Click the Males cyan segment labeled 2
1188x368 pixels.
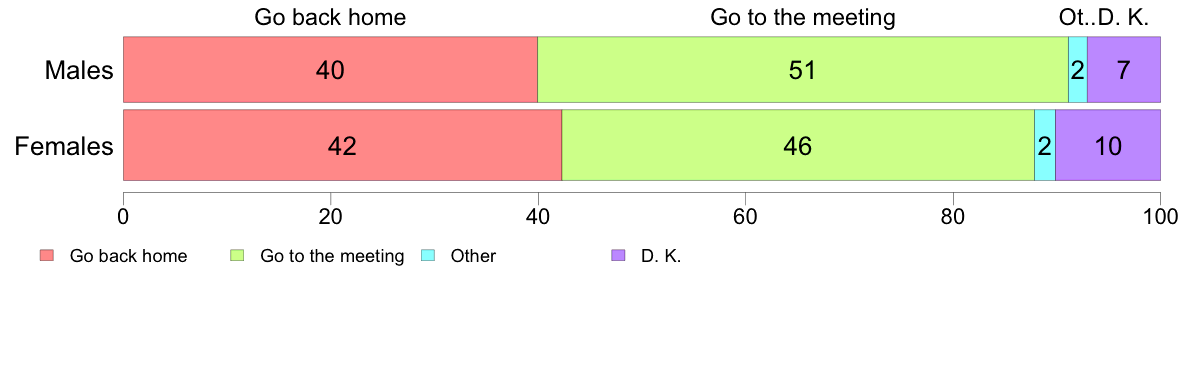(x=1077, y=70)
